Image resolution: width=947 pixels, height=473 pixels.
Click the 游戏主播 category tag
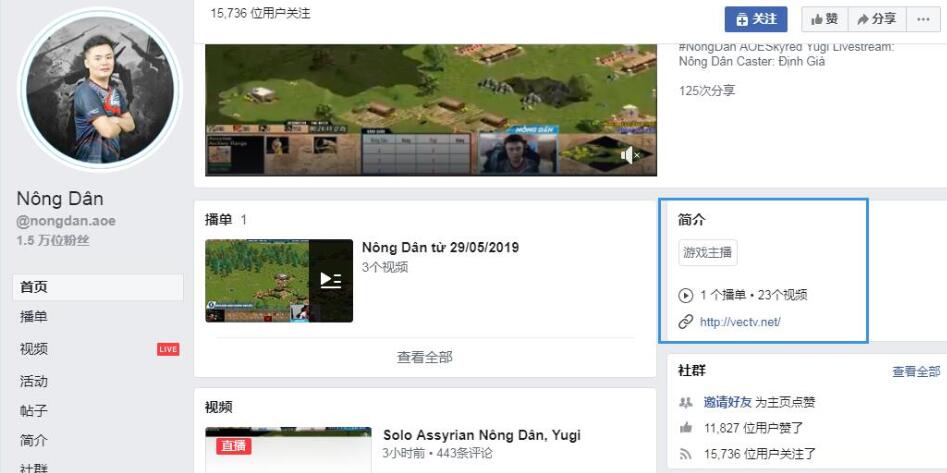(707, 253)
